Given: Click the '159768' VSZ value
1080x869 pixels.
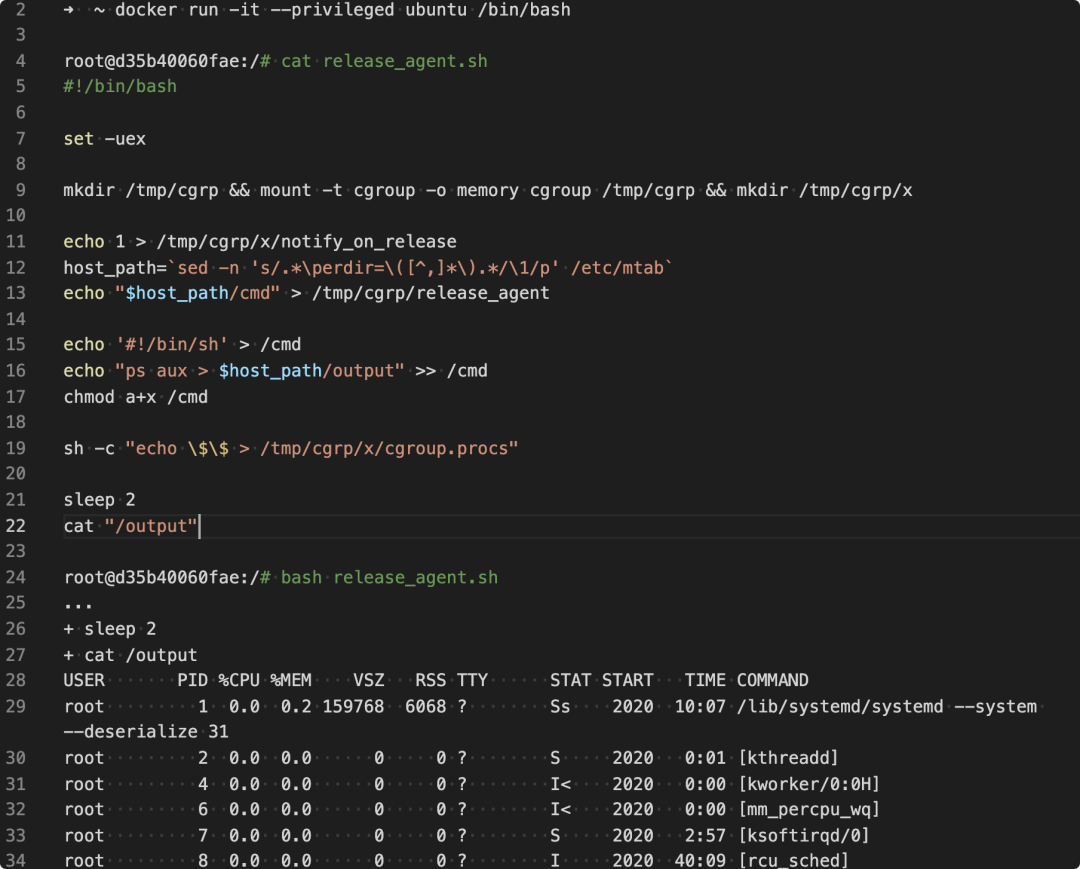Looking at the screenshot, I should coord(353,707).
